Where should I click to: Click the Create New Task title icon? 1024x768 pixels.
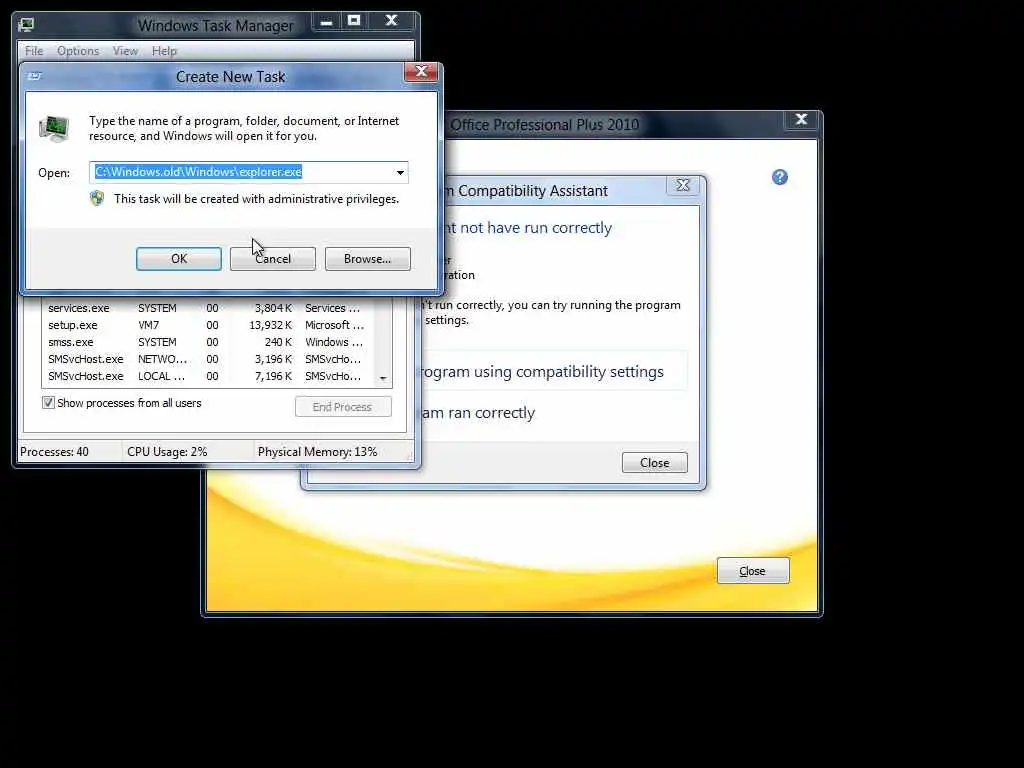click(x=35, y=76)
